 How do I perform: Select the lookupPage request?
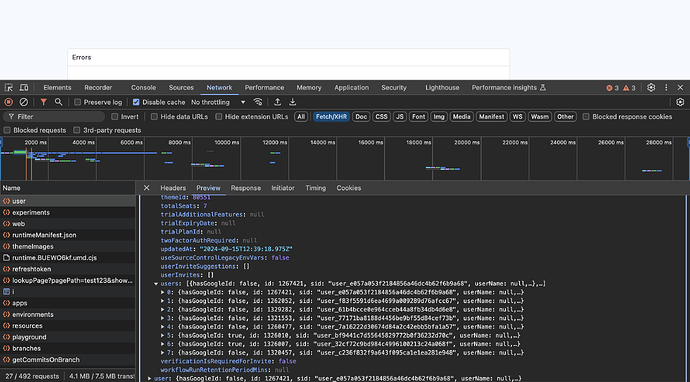point(68,281)
